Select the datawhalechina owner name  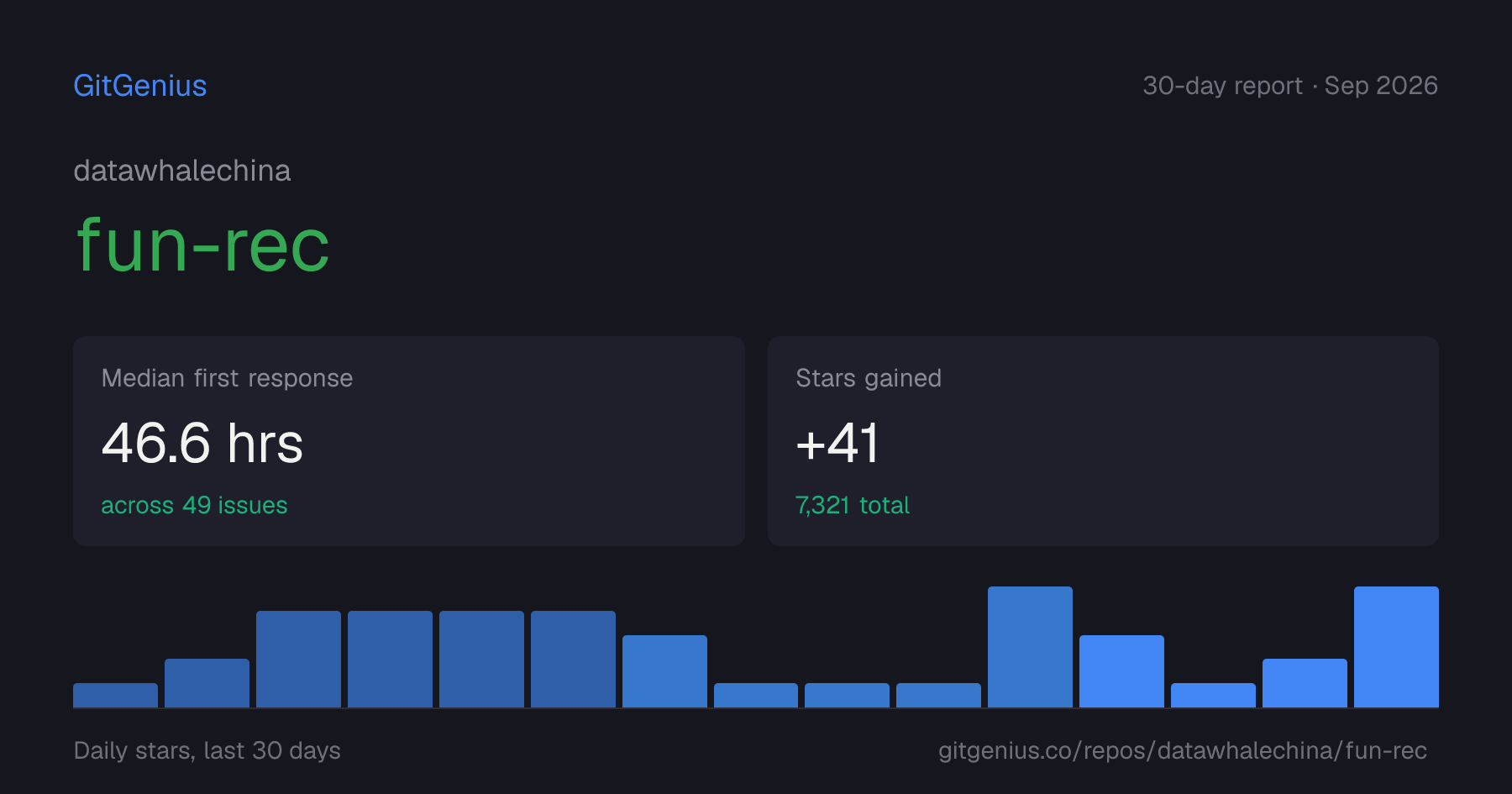(x=182, y=171)
